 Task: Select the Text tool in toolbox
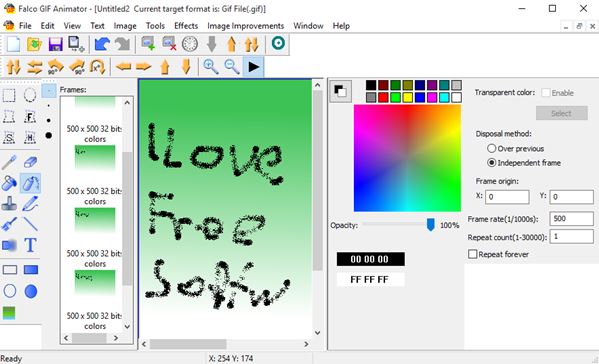(31, 245)
